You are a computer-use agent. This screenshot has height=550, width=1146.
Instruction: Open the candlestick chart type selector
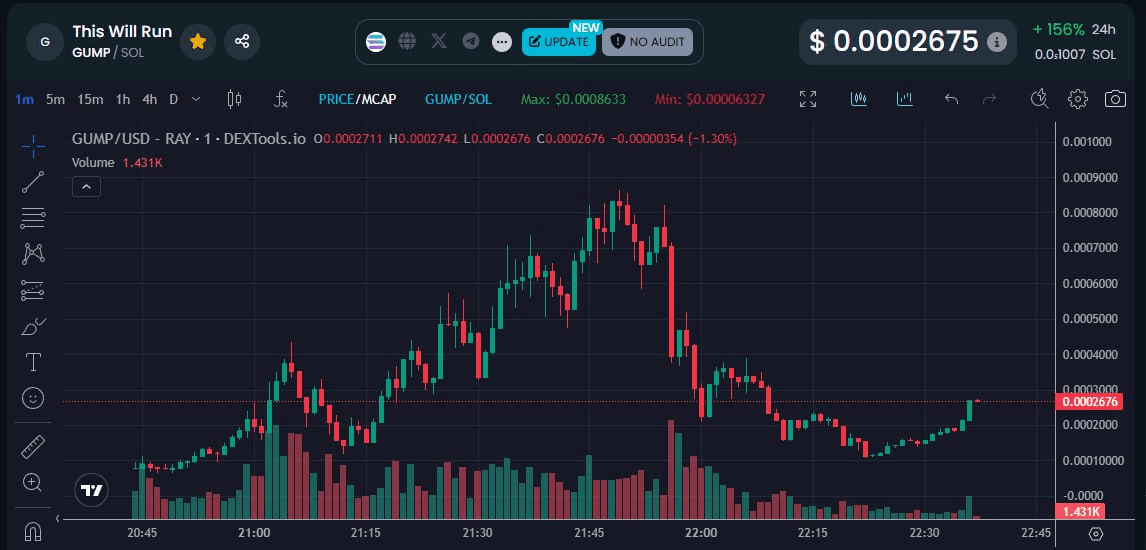(234, 99)
